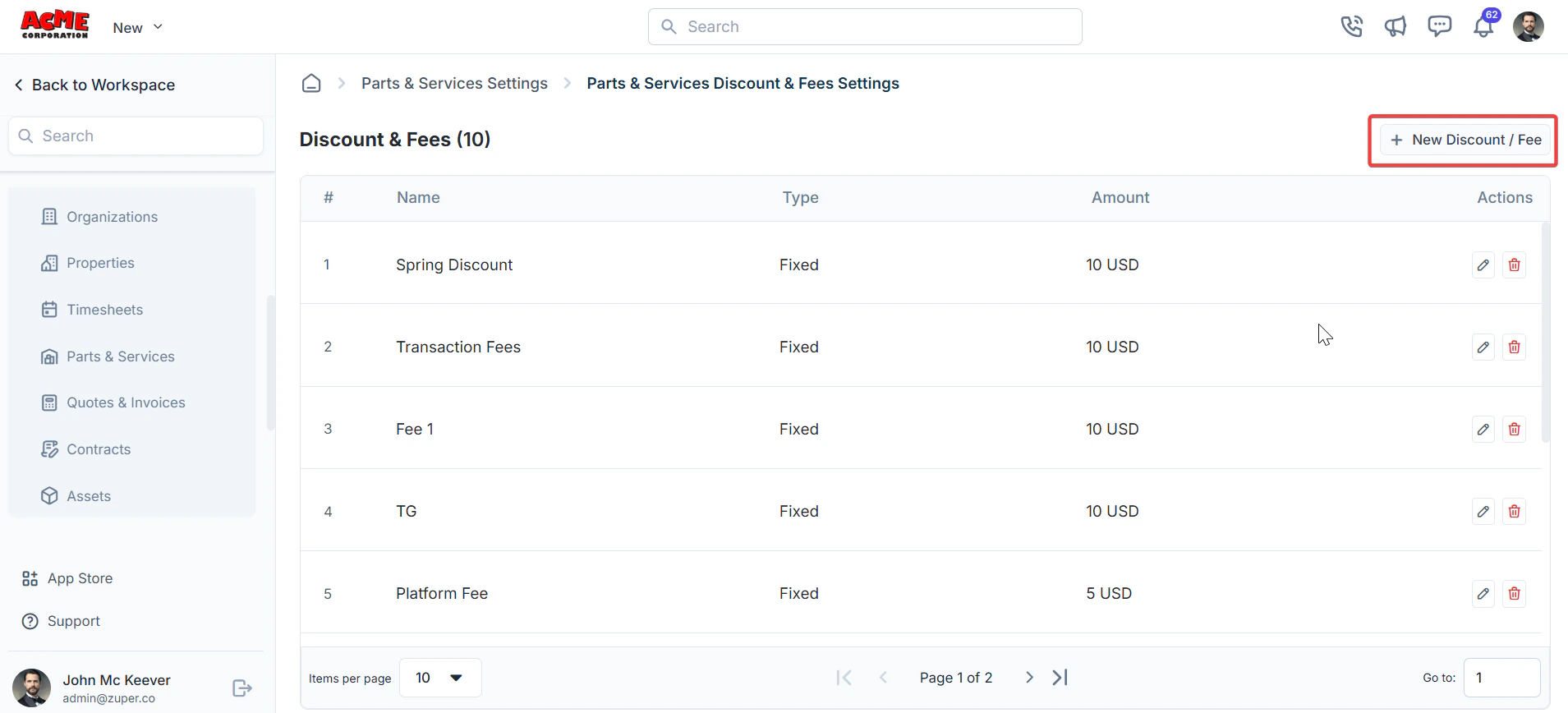The width and height of the screenshot is (1568, 713).
Task: Open Quotes & Invoices in the sidebar
Action: click(113, 402)
